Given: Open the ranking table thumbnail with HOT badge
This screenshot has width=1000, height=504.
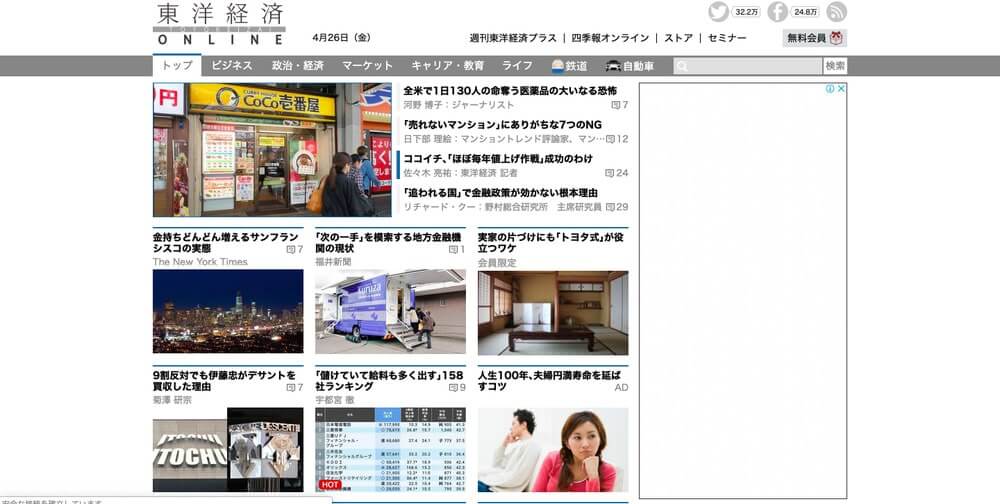Looking at the screenshot, I should 390,450.
